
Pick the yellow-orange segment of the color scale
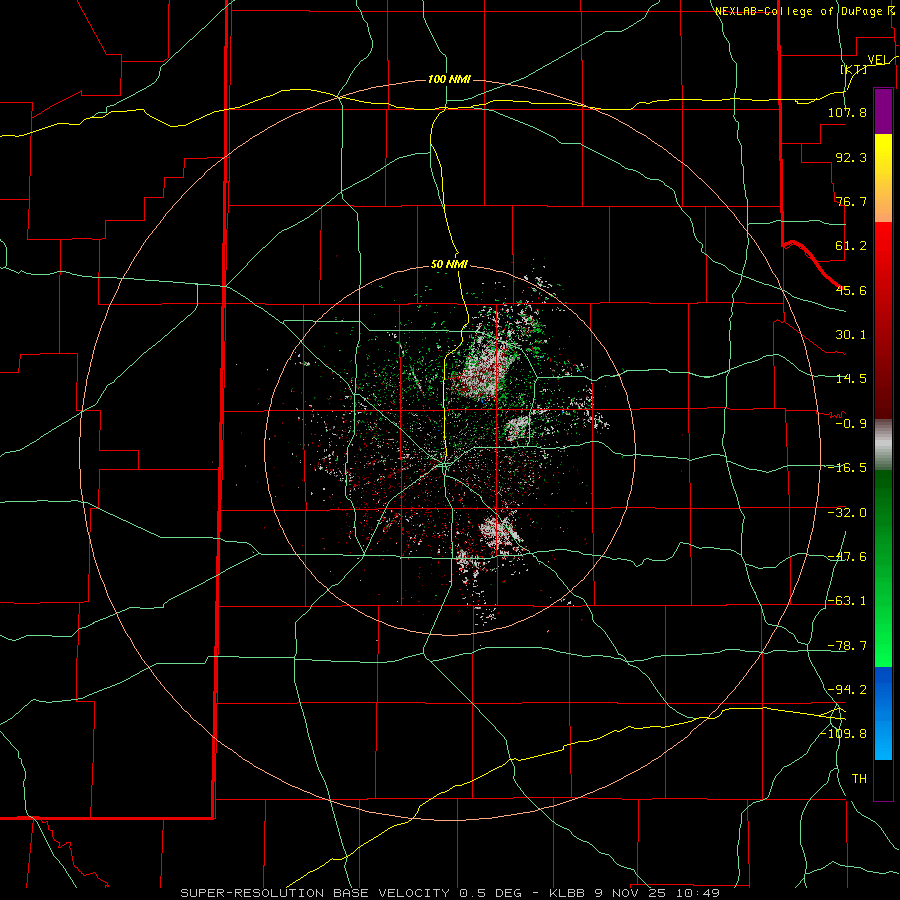coord(883,178)
